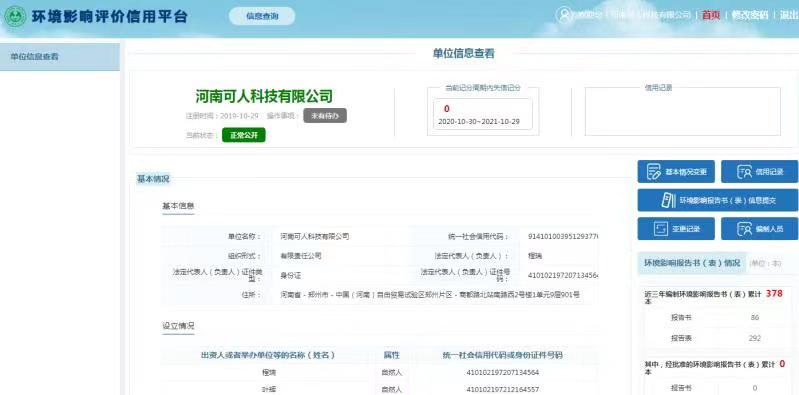Click the 注册时间 2019-10-29 text
The height and width of the screenshot is (395, 799).
(x=222, y=116)
